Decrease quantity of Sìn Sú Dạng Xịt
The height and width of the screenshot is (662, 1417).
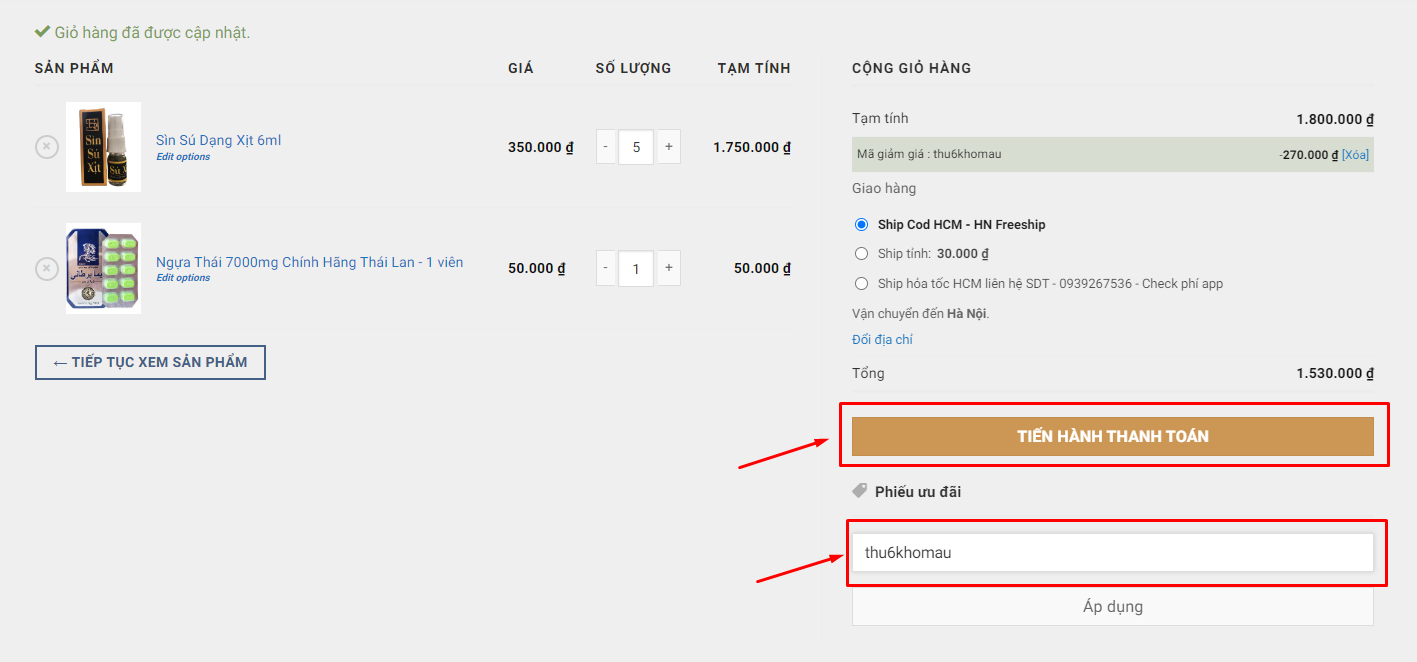coord(606,147)
